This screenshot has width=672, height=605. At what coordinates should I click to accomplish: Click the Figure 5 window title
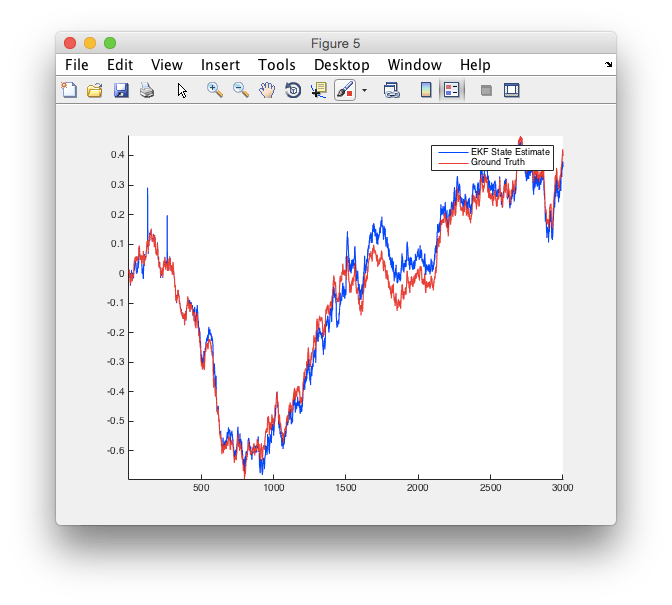click(335, 43)
